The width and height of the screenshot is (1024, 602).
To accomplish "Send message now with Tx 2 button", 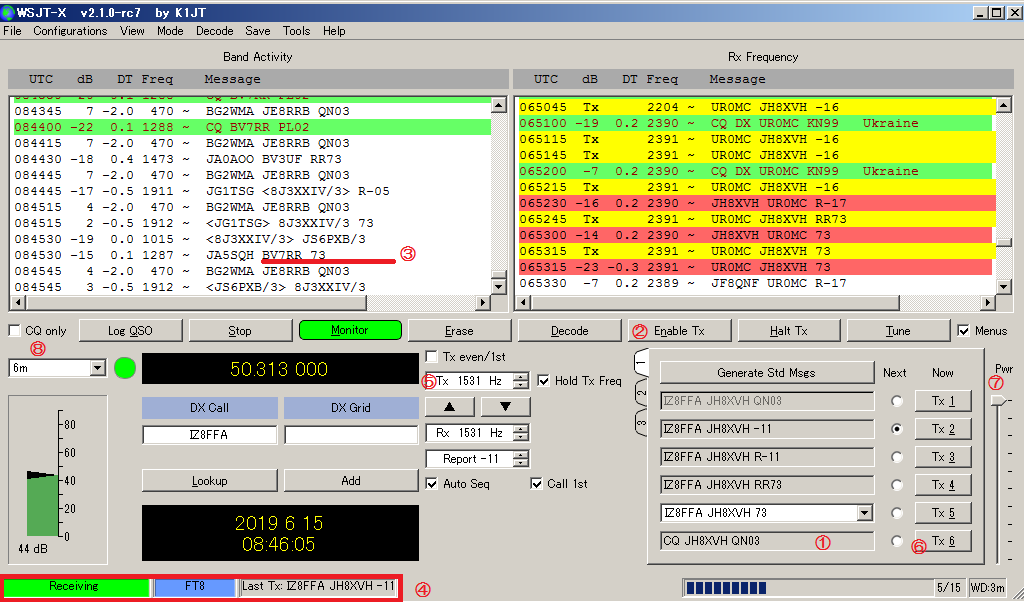I will (943, 429).
